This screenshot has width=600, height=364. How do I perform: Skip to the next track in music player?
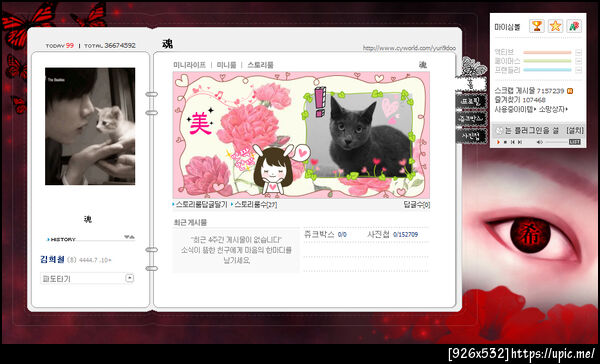tap(520, 142)
